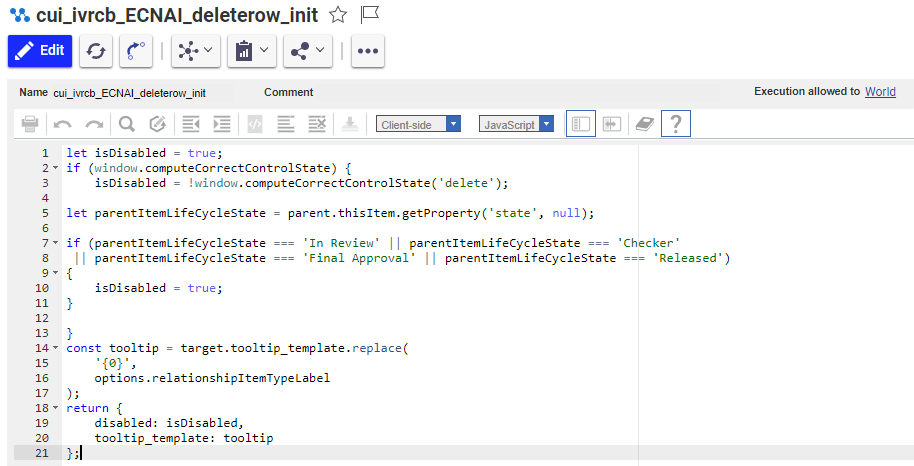Image resolution: width=914 pixels, height=466 pixels.
Task: Toggle the side panel layout button
Action: click(x=580, y=124)
